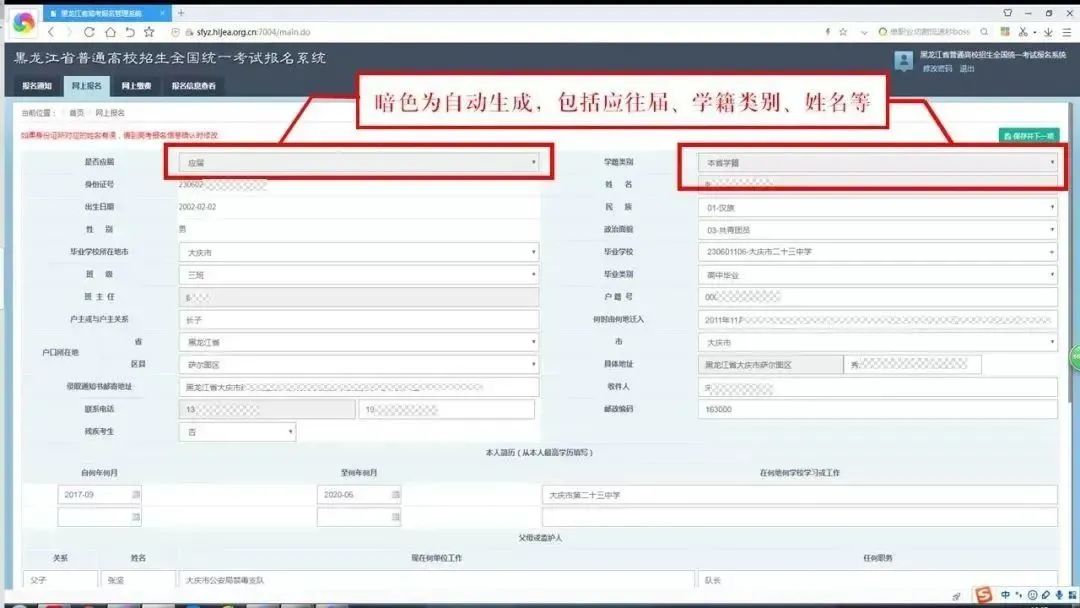Expand the 民族 dropdown showing 01-汉族
The width and height of the screenshot is (1080, 608).
(877, 207)
